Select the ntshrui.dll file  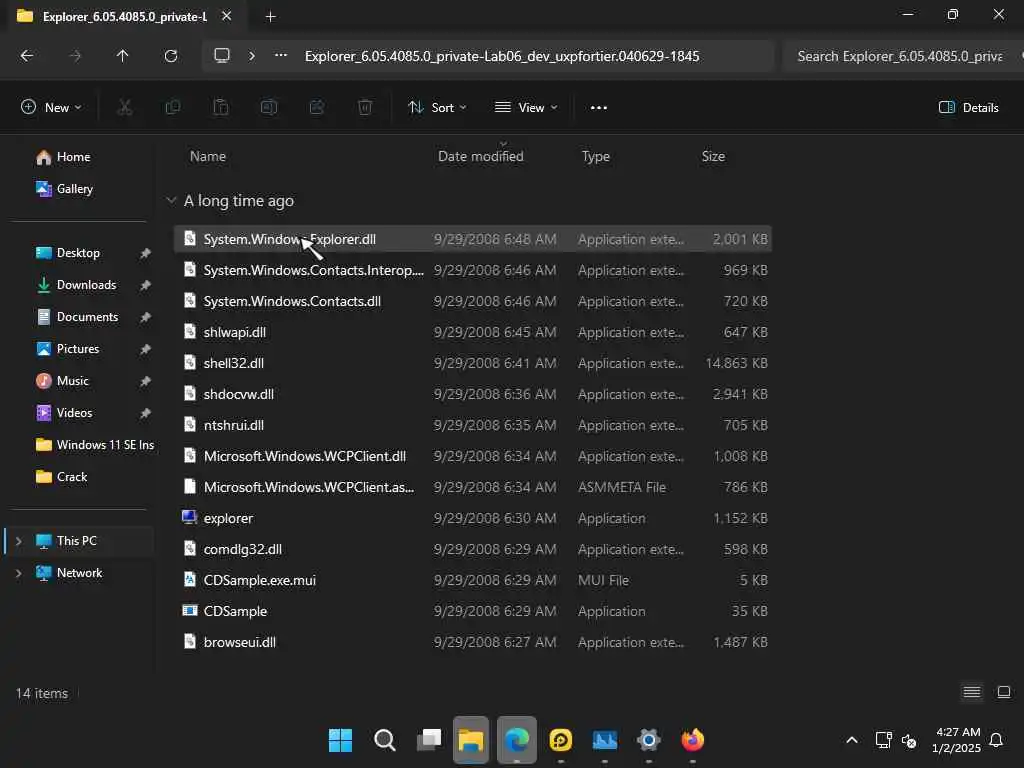coord(473,425)
